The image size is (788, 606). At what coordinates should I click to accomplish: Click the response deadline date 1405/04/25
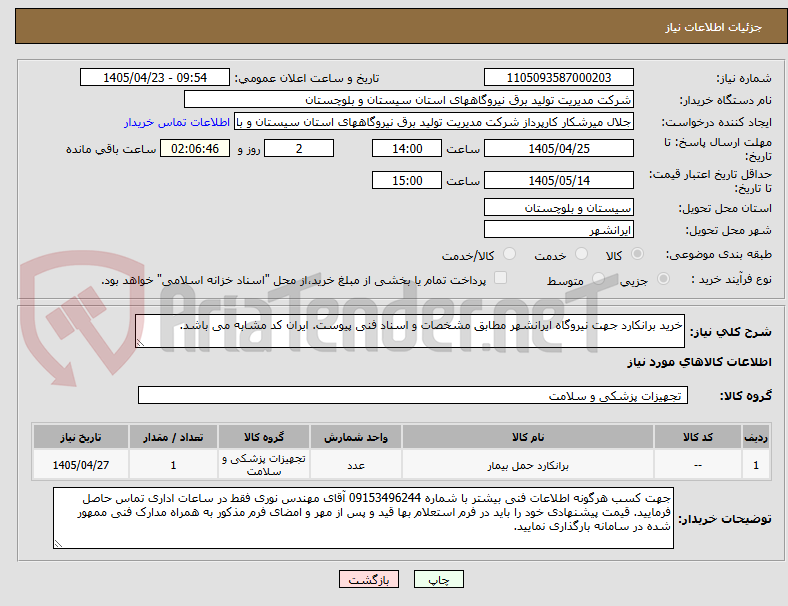[x=559, y=149]
